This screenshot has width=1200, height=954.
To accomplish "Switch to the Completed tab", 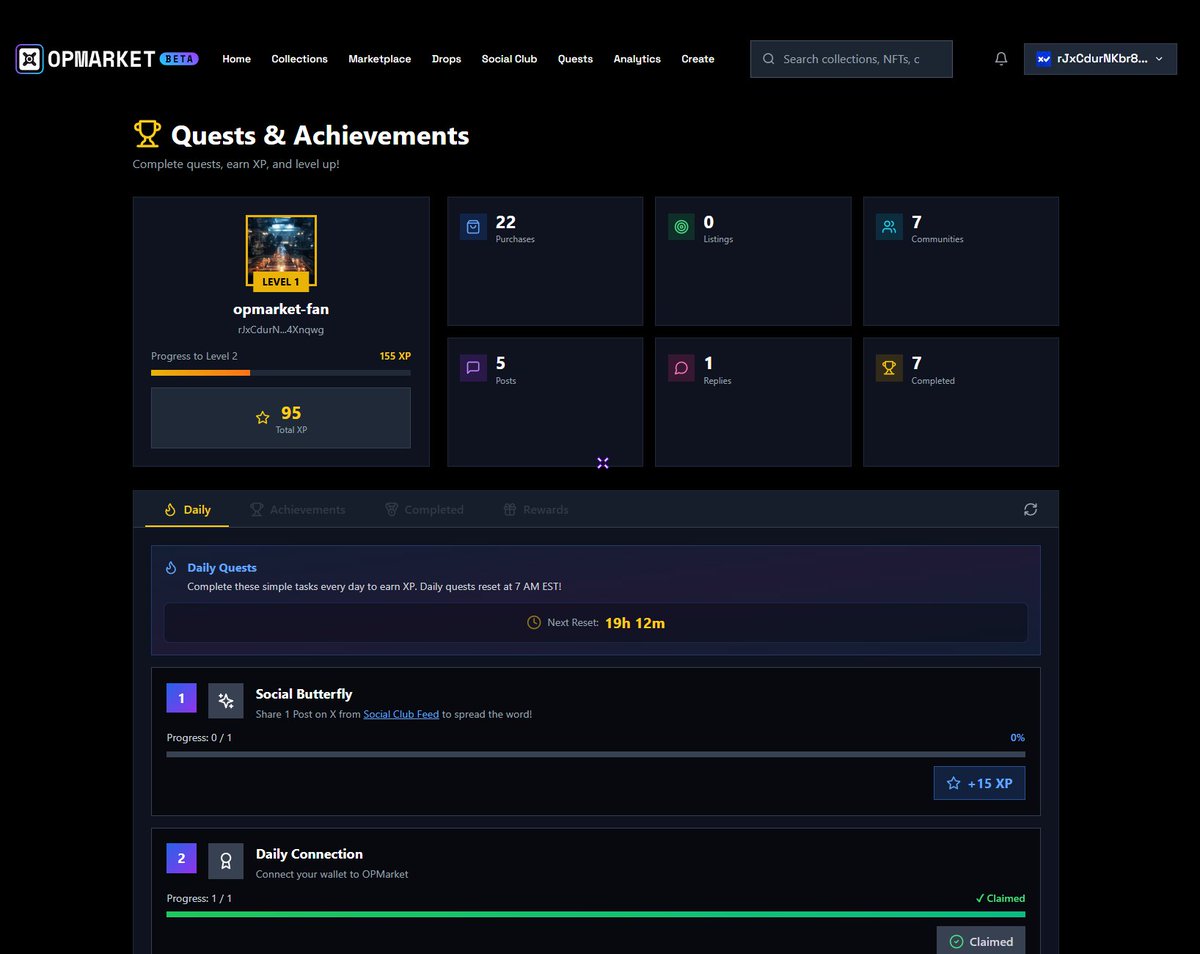I will (424, 509).
